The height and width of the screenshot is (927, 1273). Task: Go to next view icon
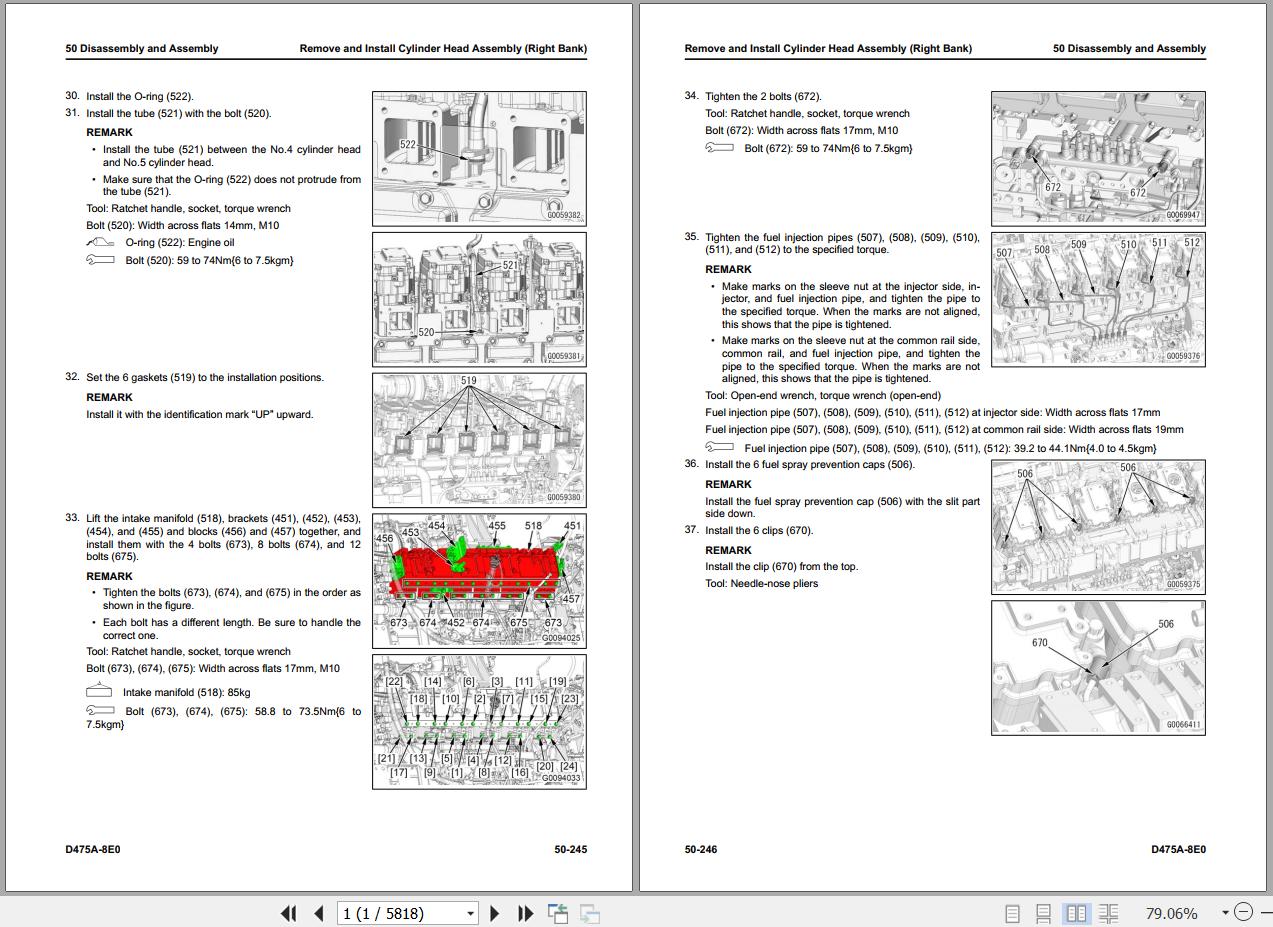coord(590,913)
